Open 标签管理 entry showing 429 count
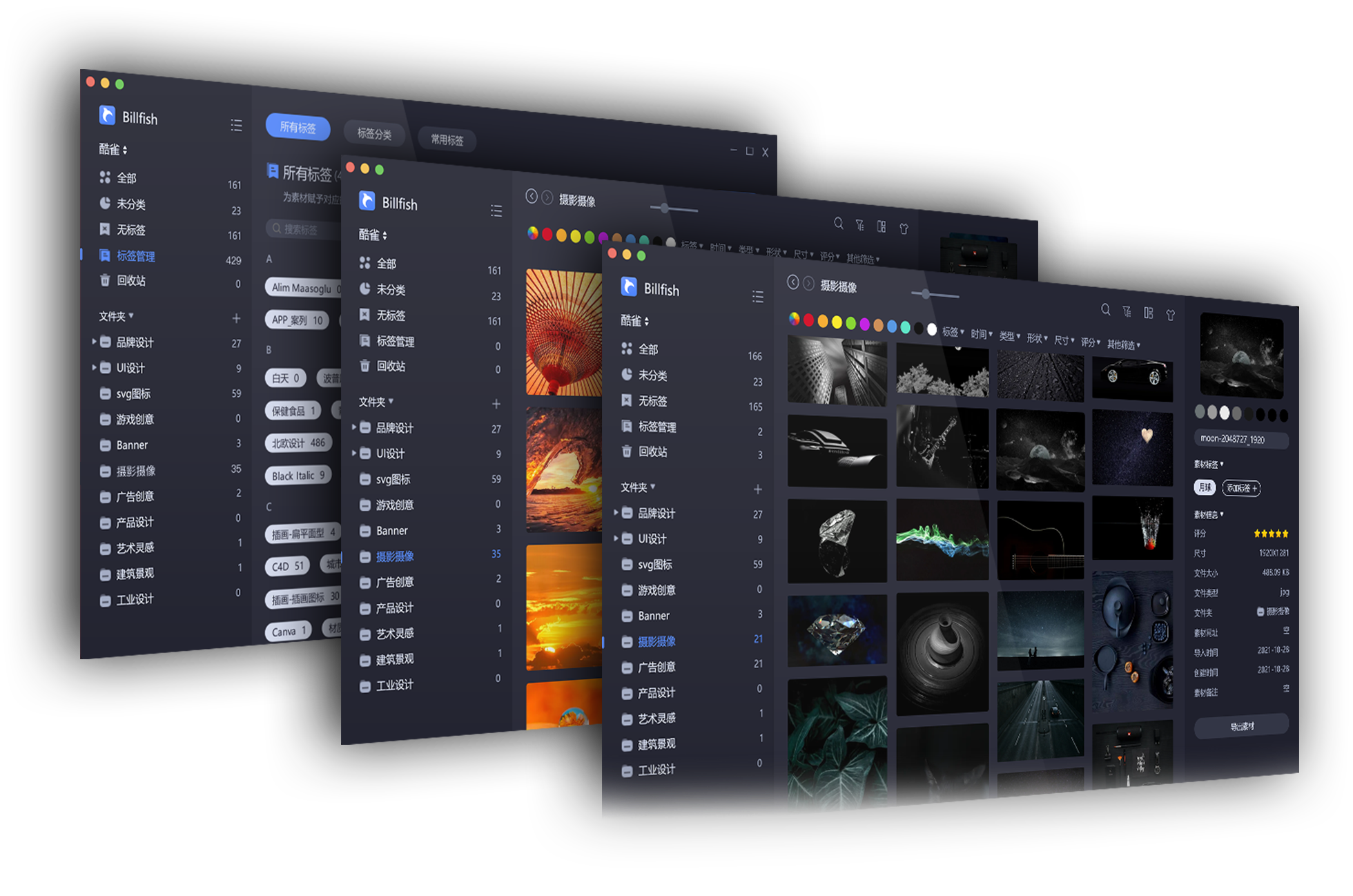The width and height of the screenshot is (1353, 896). pyautogui.click(x=136, y=256)
